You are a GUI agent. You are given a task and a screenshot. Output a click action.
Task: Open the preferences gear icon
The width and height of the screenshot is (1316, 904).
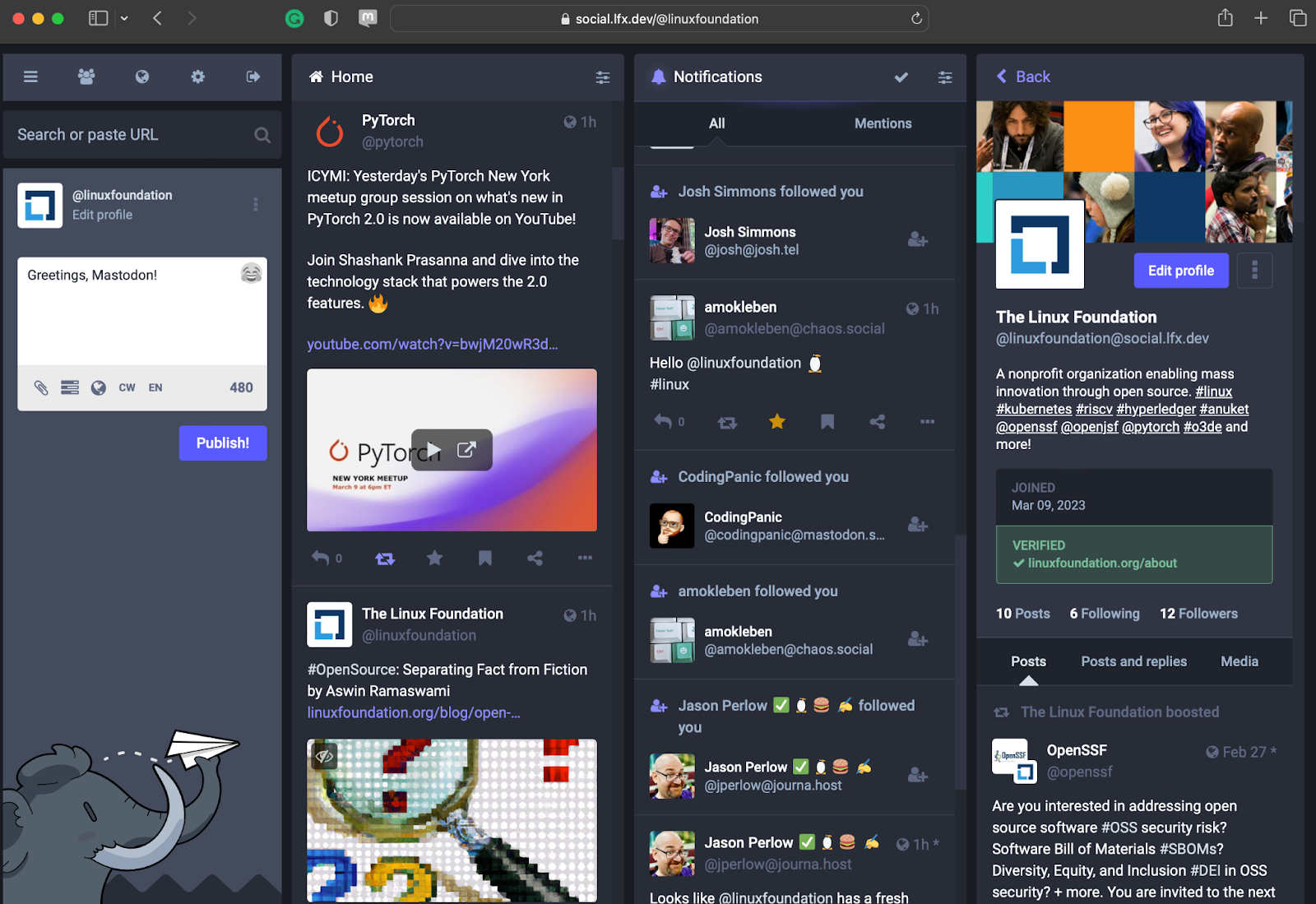click(x=197, y=76)
